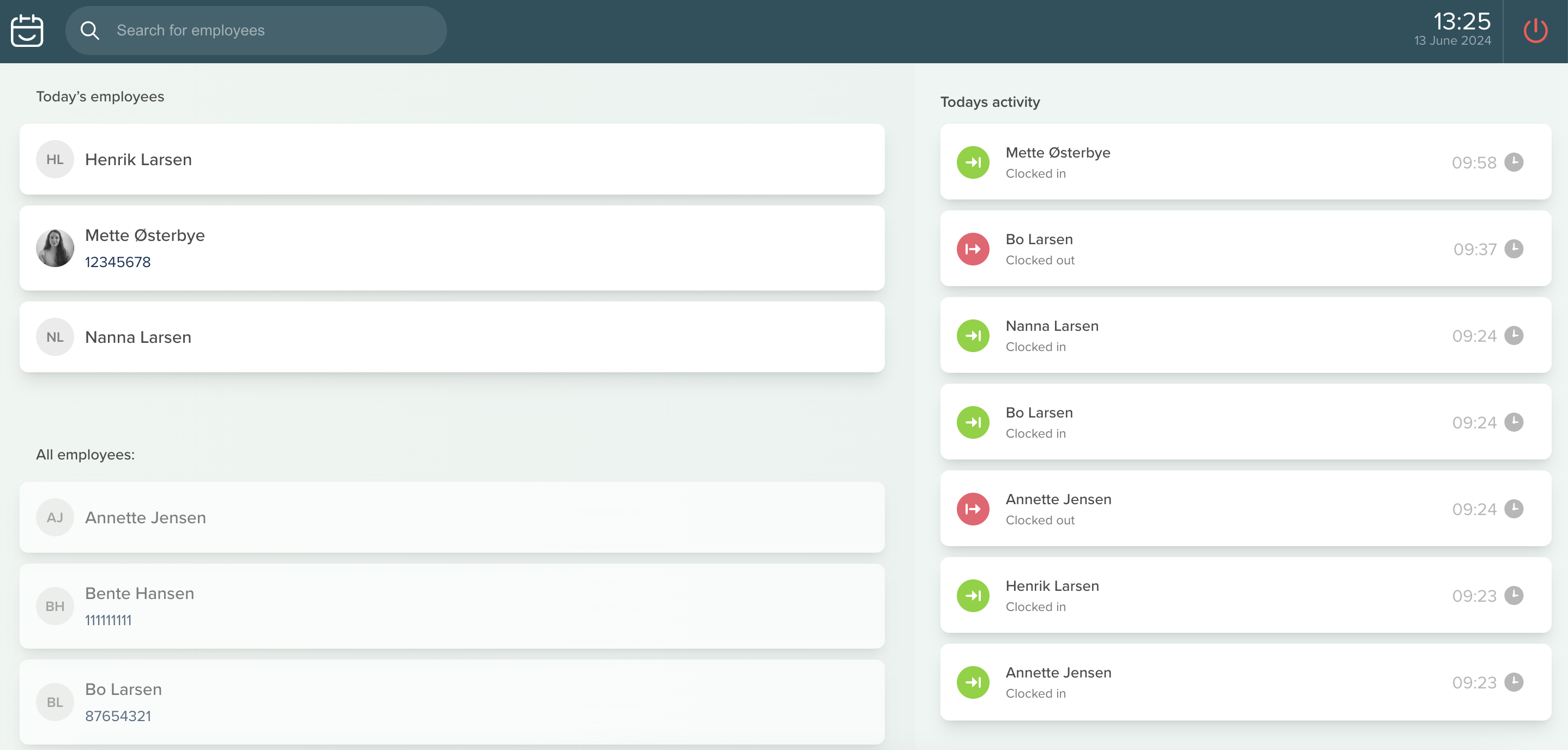The width and height of the screenshot is (1568, 750).
Task: Select the magnifying glass search icon
Action: pos(90,30)
